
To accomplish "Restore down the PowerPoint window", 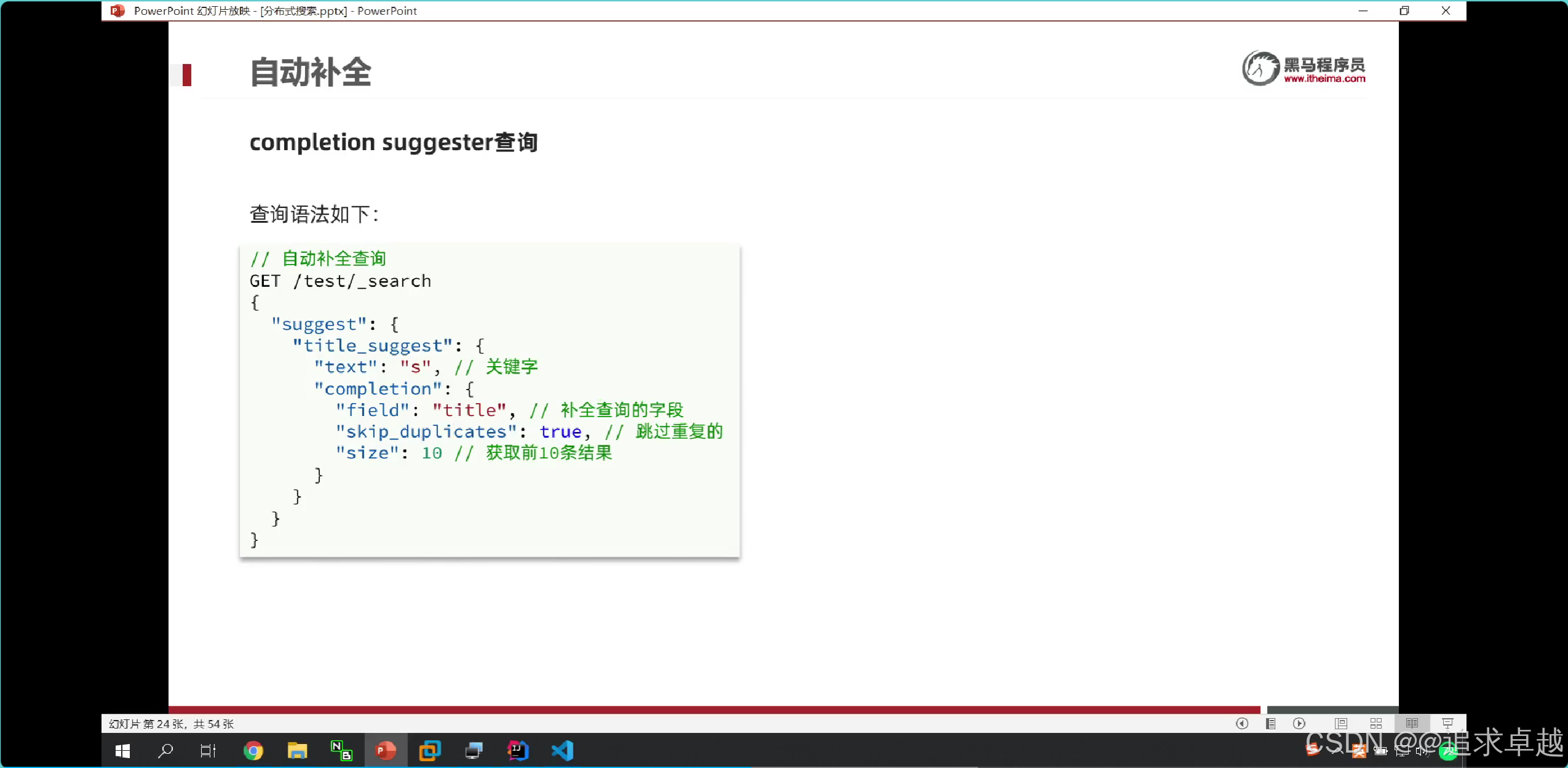I will pyautogui.click(x=1404, y=10).
